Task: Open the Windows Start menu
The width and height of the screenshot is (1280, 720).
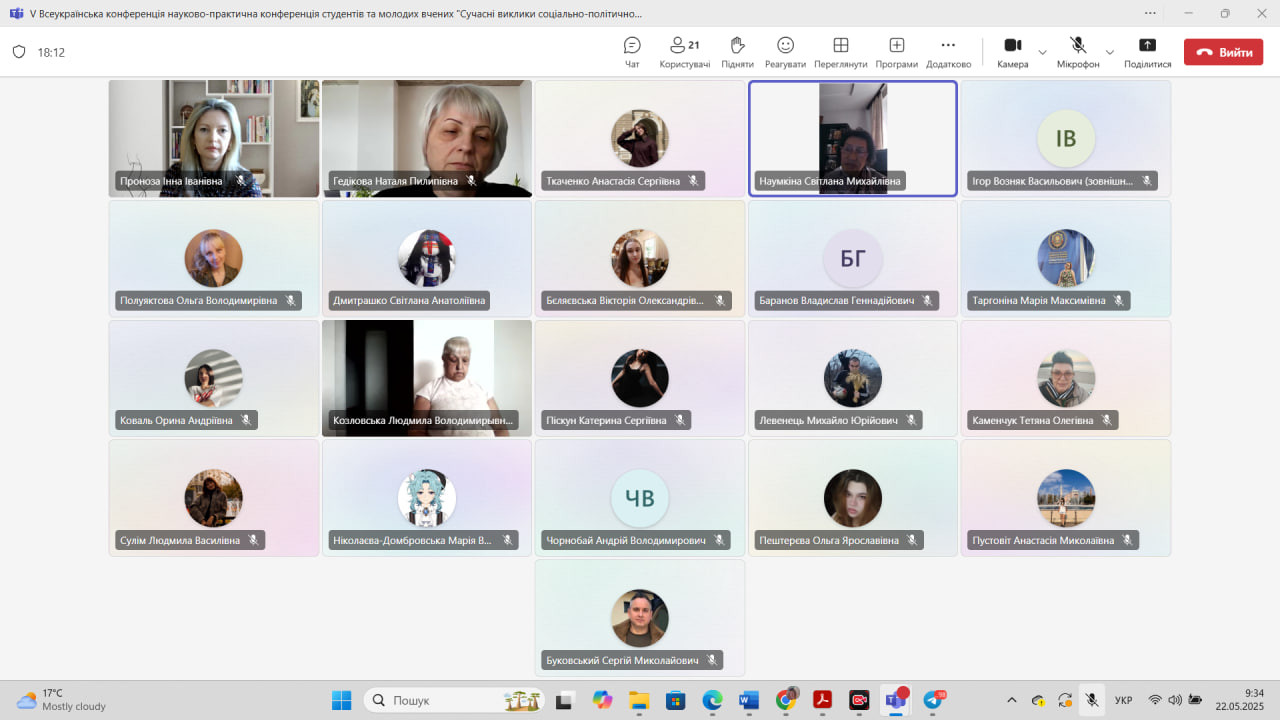Action: pyautogui.click(x=341, y=700)
